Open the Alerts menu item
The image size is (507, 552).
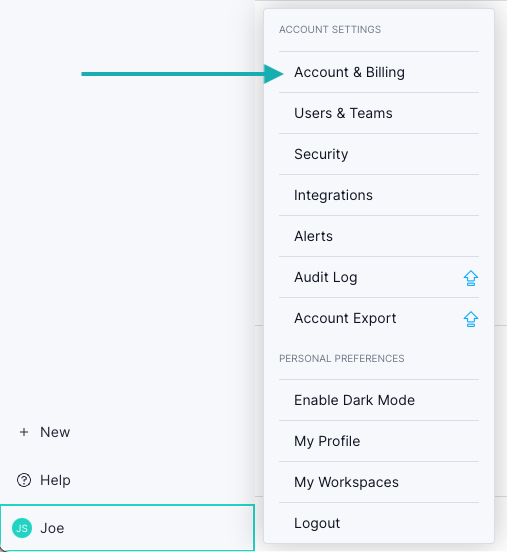pyautogui.click(x=379, y=236)
